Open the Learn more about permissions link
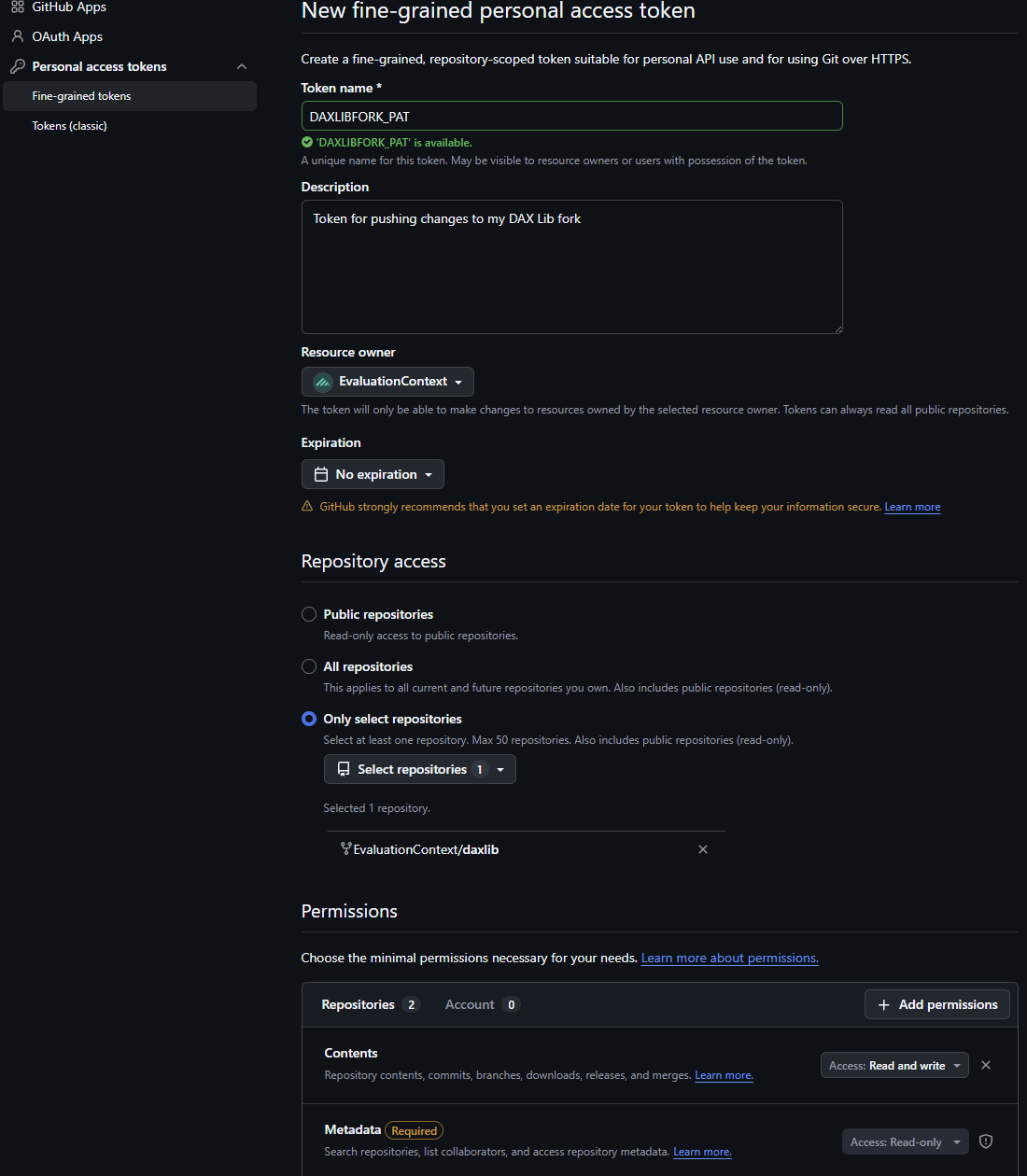The height and width of the screenshot is (1176, 1027). point(729,958)
